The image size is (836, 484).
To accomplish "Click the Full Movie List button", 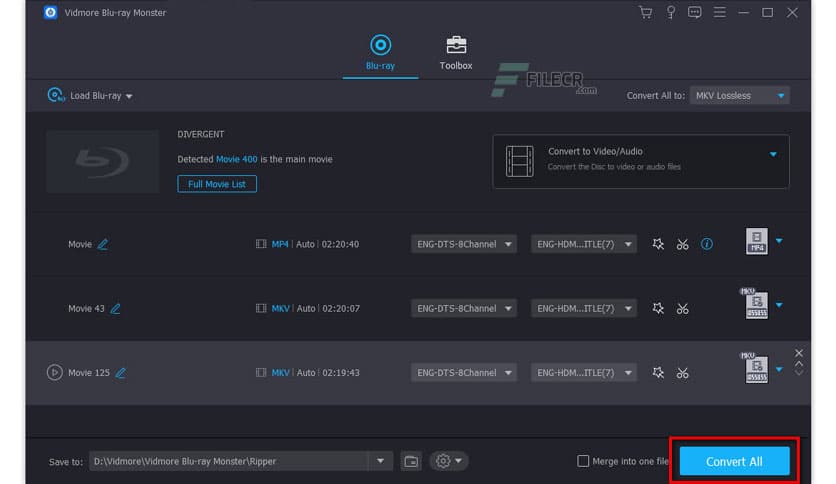I will click(x=216, y=184).
